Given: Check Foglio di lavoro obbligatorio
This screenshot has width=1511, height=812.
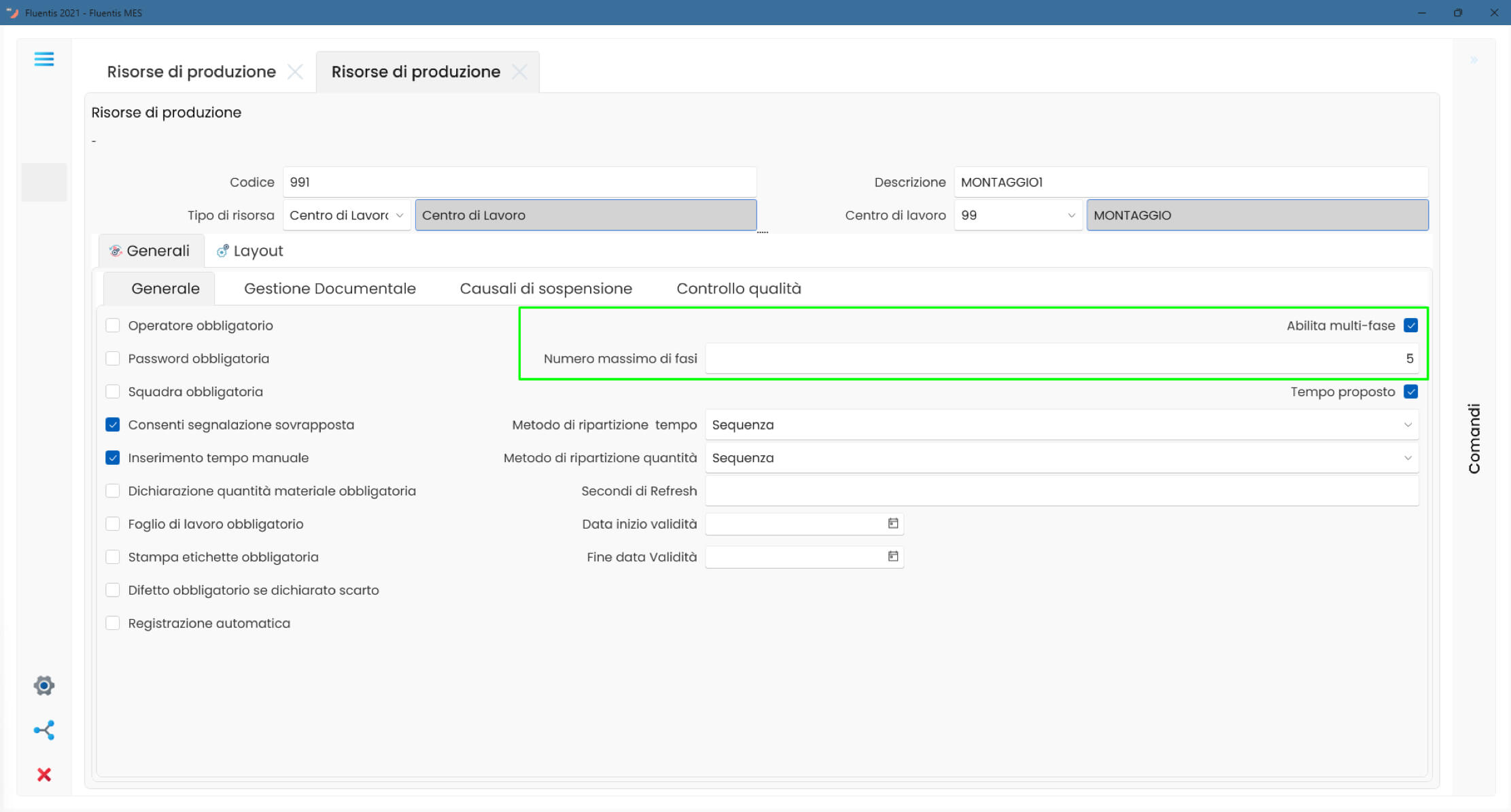Looking at the screenshot, I should coord(113,524).
